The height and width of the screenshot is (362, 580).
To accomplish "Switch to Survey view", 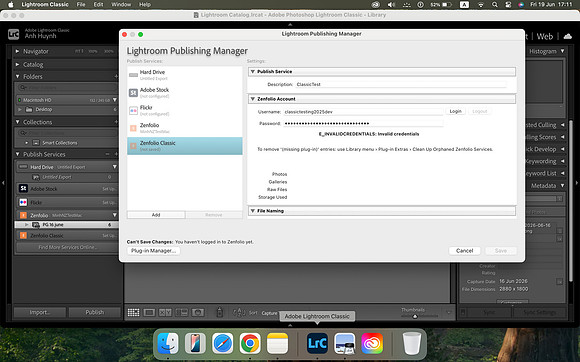I will pyautogui.click(x=182, y=313).
